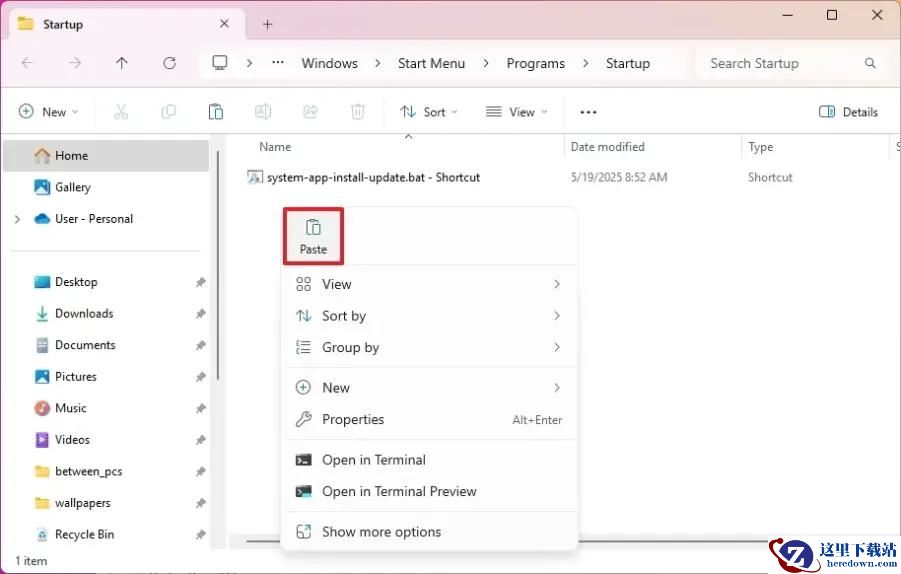Open Pictures in quick access
Screen dimensions: 901x574
coord(106,377)
